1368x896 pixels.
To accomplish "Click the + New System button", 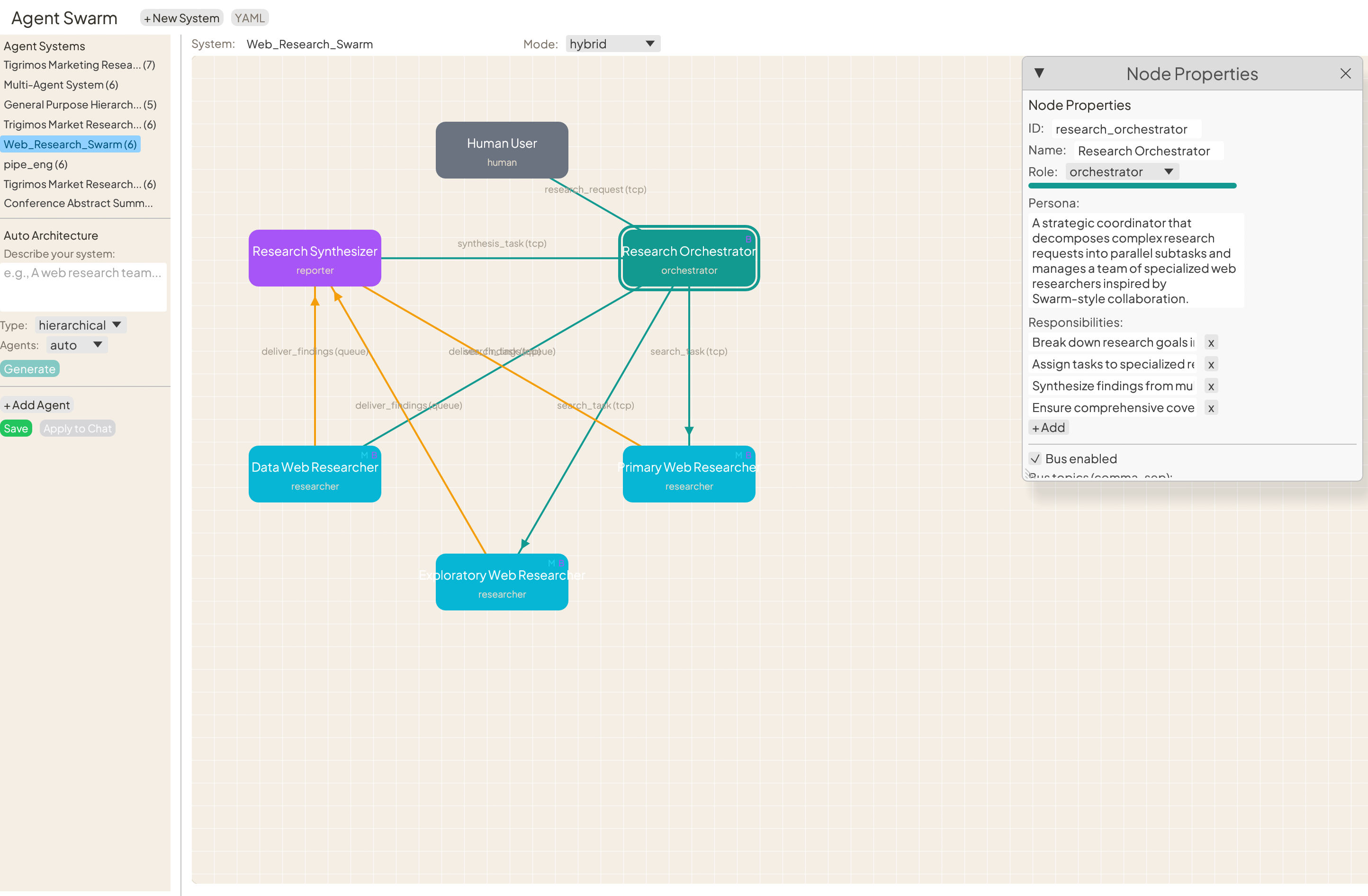I will point(181,18).
